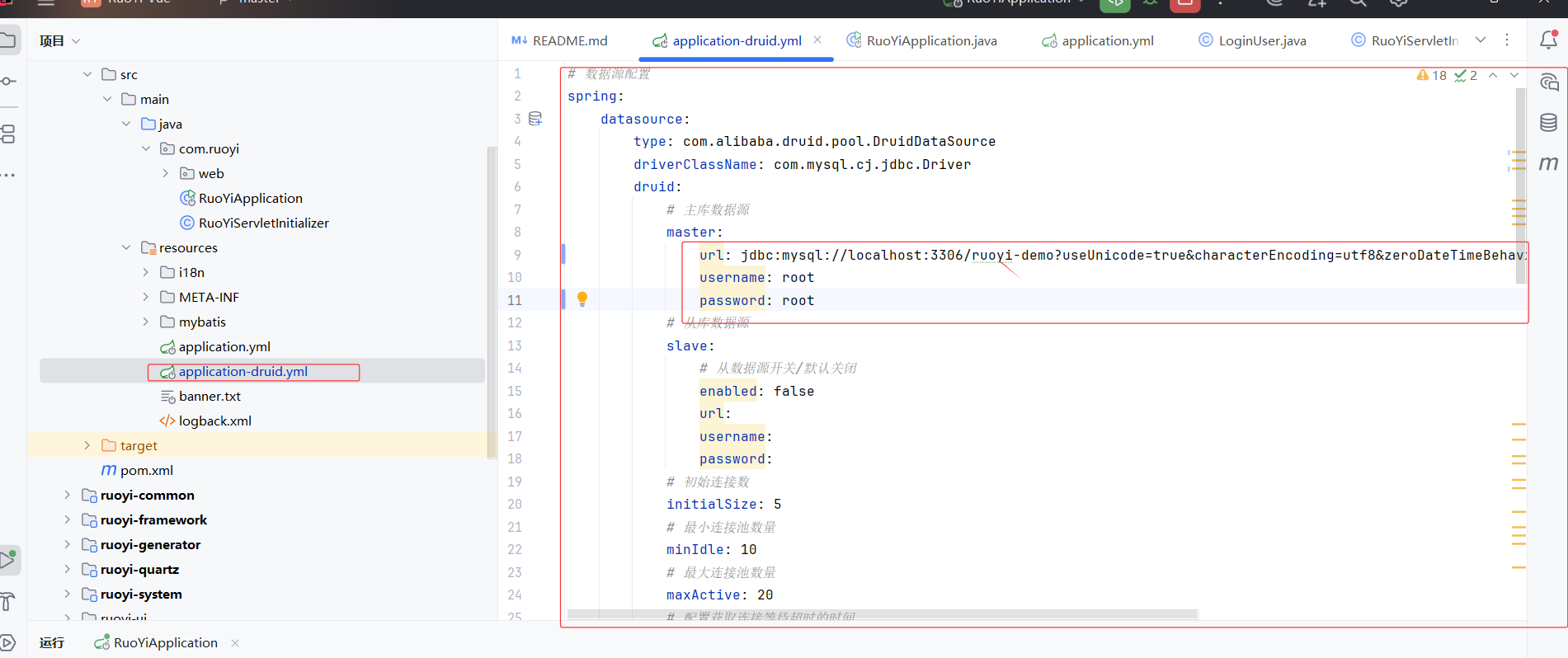
Task: Select RuoYiServletInitializer in project tree
Action: pyautogui.click(x=254, y=223)
